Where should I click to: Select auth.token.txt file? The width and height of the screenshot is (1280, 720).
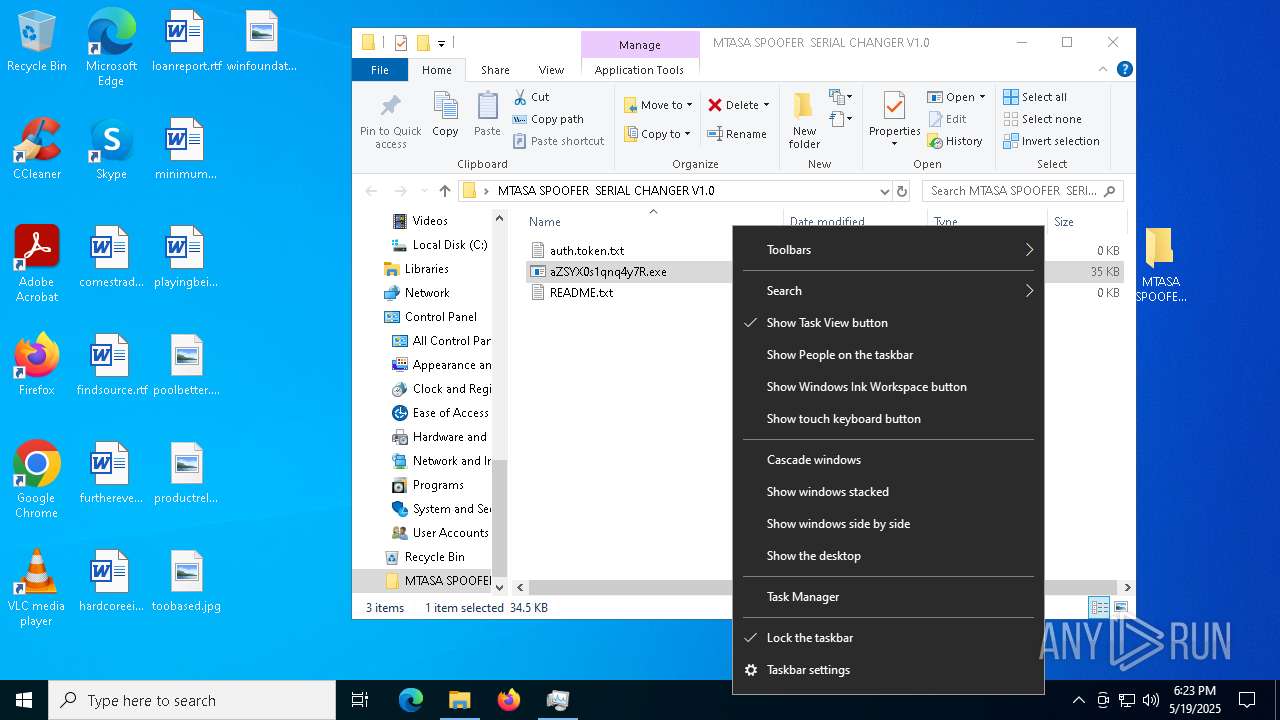(577, 251)
